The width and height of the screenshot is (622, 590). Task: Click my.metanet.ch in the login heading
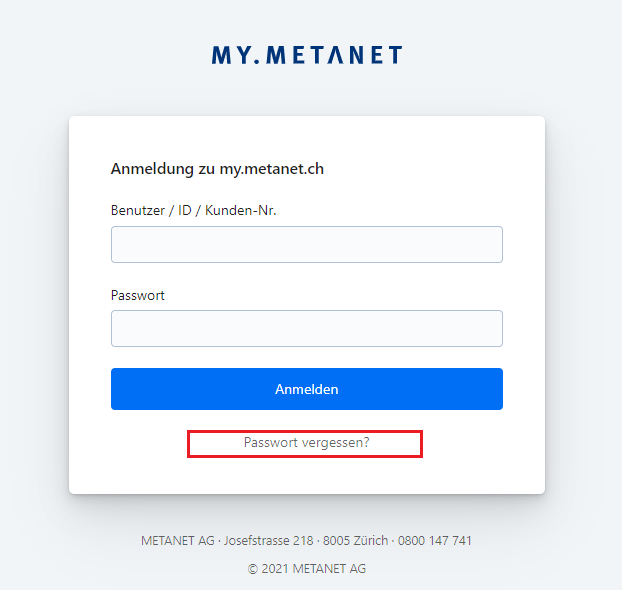[x=272, y=169]
